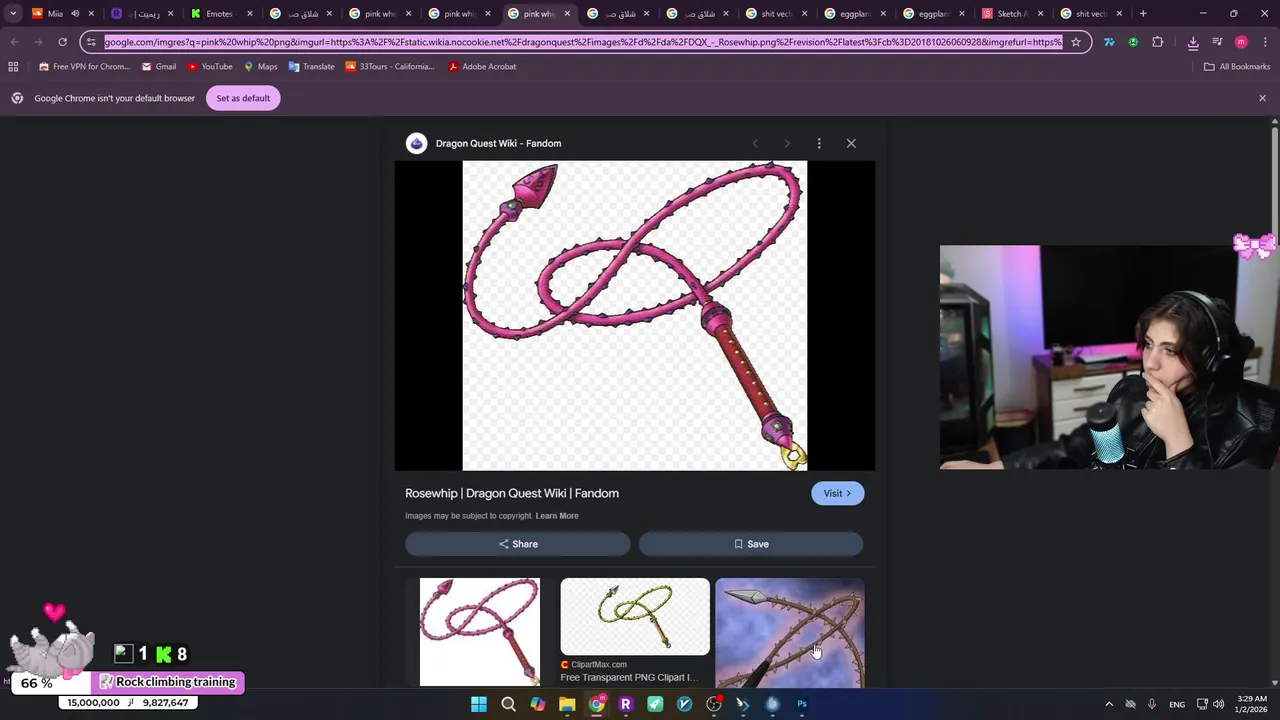This screenshot has width=1280, height=720.
Task: Close the active pink whip tab
Action: (567, 13)
